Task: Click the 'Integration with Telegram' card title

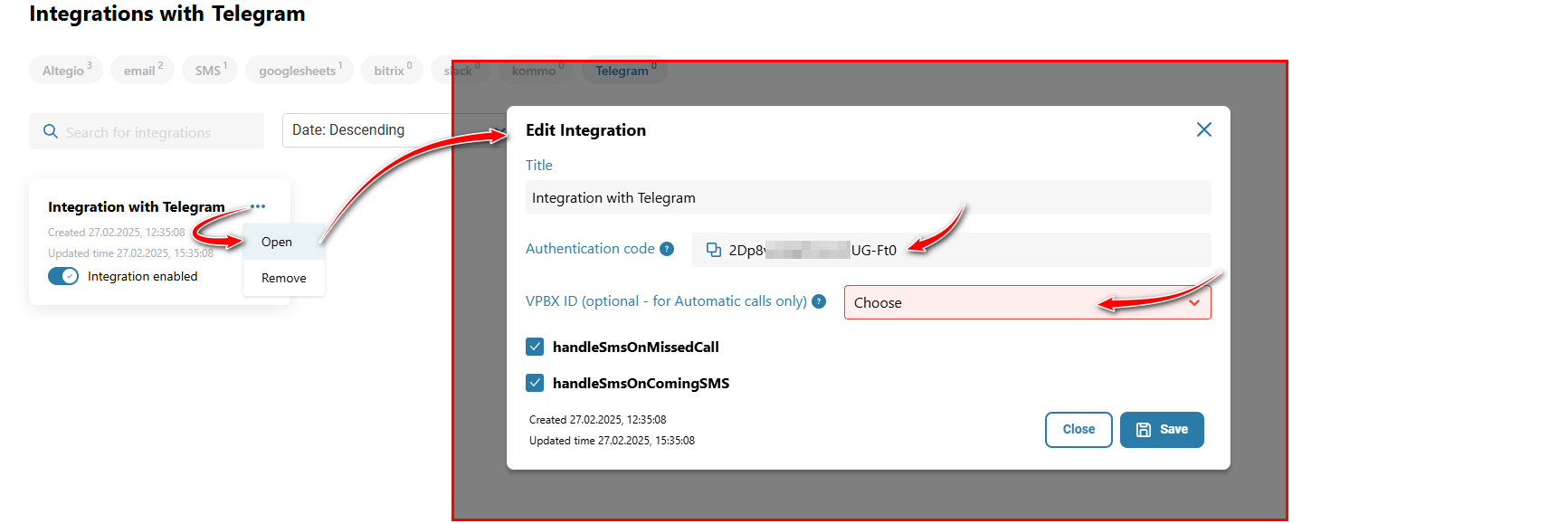Action: 136,207
